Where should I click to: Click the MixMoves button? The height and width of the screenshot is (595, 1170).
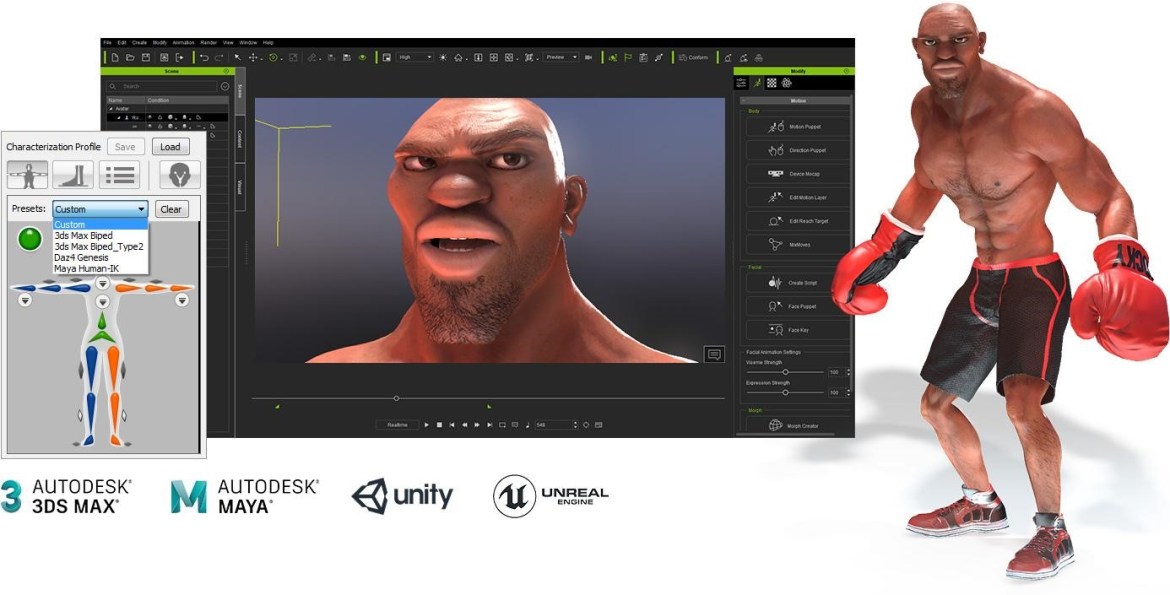click(798, 245)
